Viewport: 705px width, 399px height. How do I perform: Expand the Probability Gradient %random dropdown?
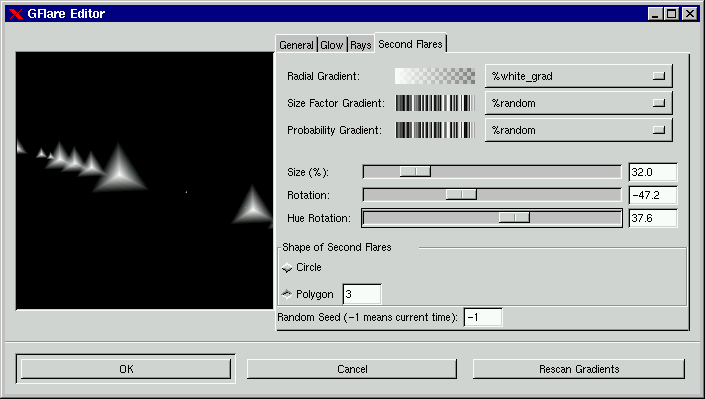coord(579,130)
